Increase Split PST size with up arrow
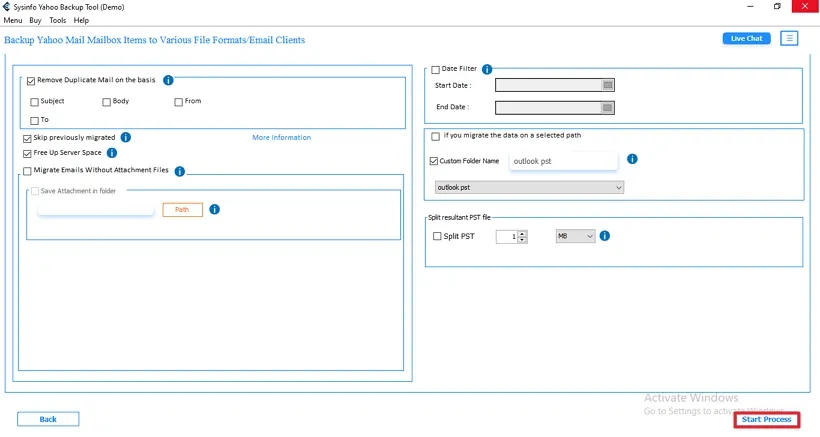 point(522,234)
